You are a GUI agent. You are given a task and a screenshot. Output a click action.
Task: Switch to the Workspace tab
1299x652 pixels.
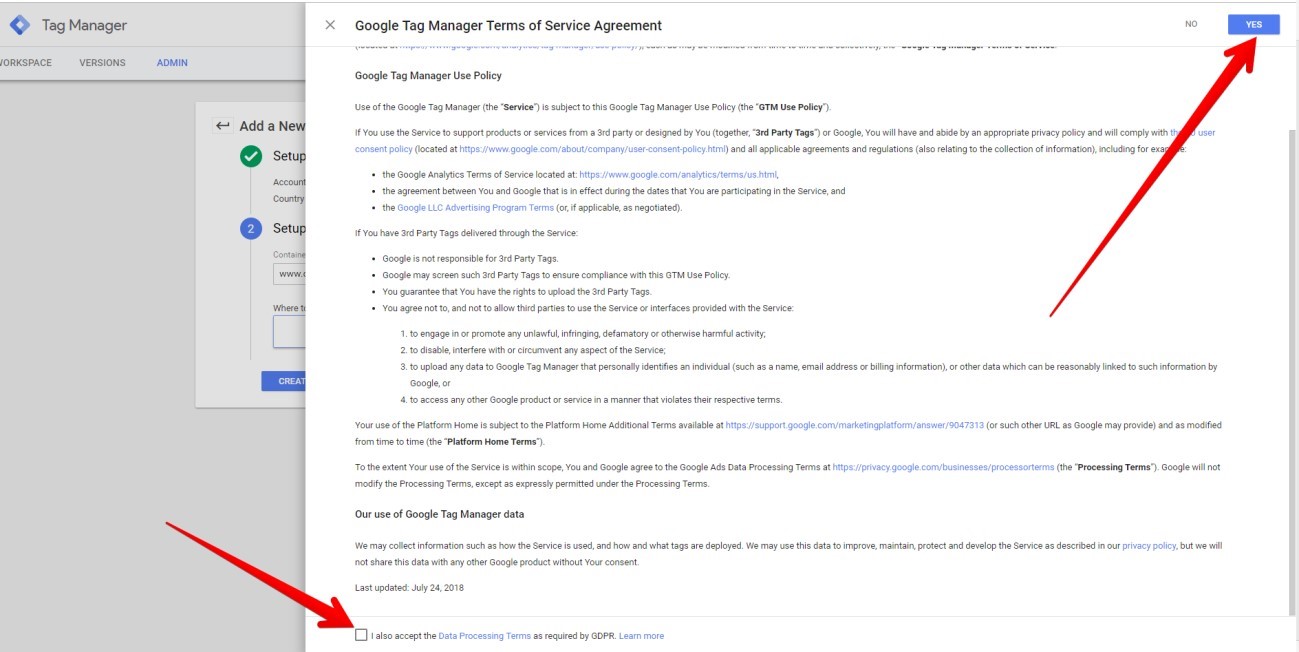(26, 63)
